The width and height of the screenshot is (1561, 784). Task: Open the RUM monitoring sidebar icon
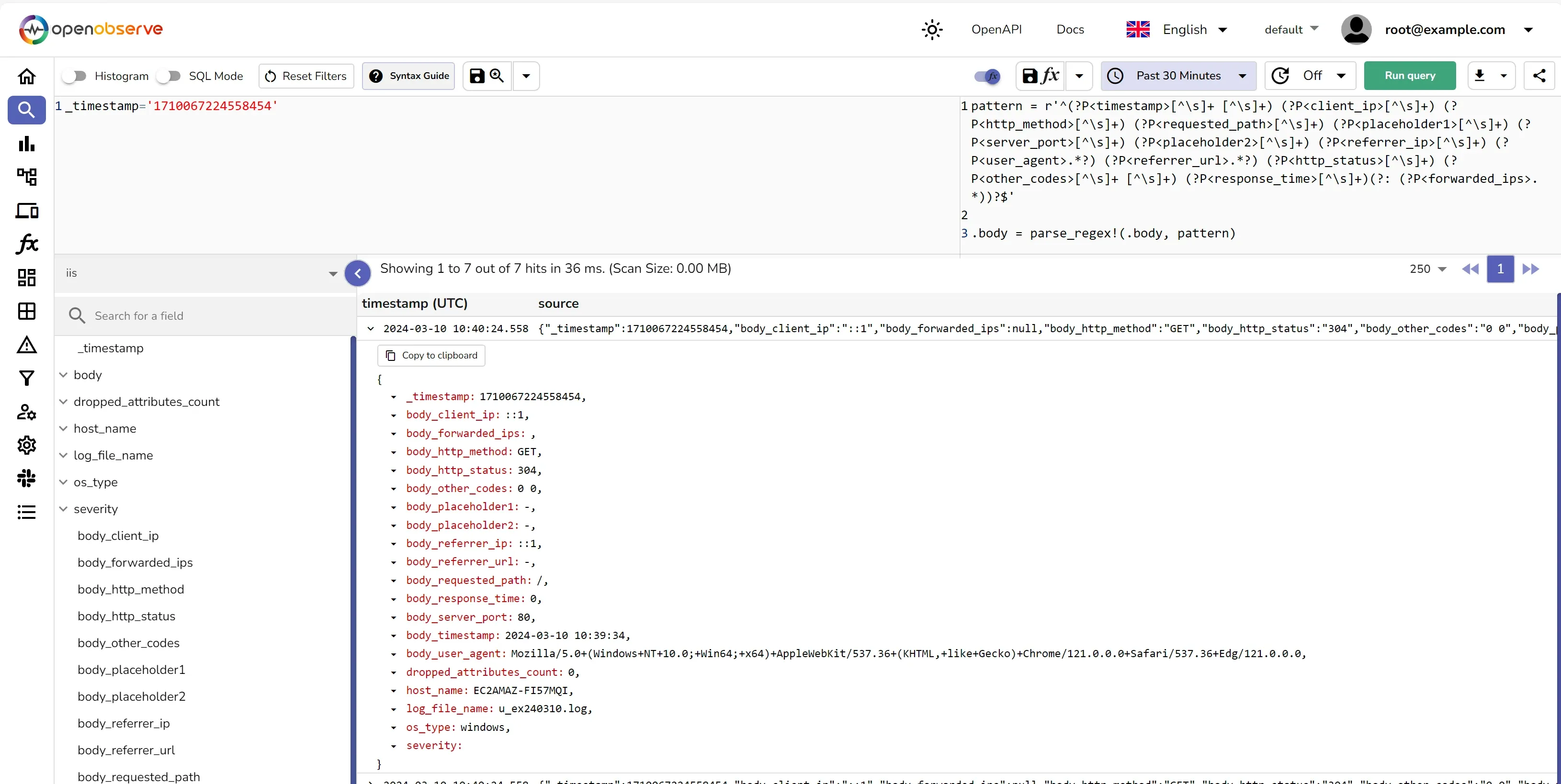pos(27,211)
